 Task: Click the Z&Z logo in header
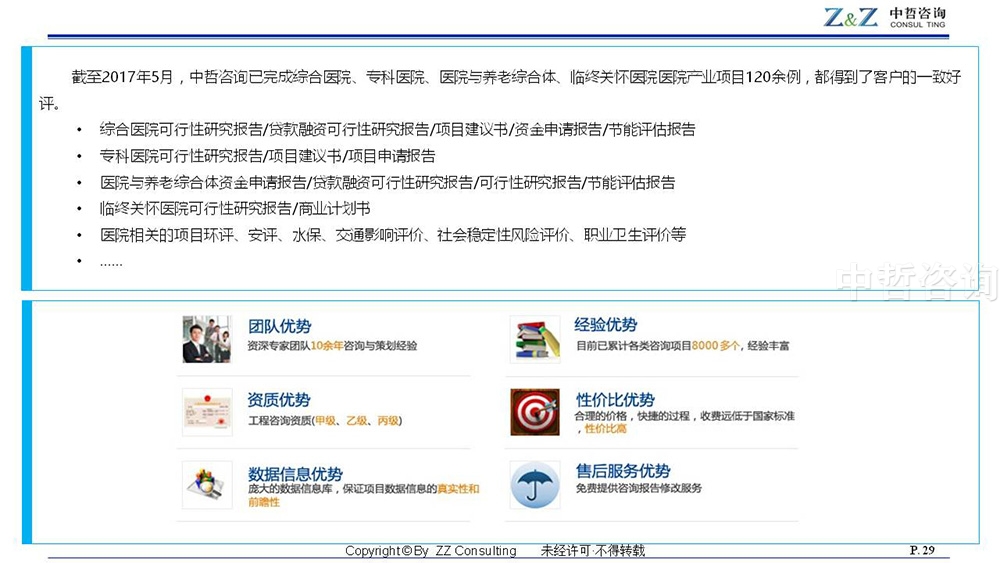click(x=851, y=17)
